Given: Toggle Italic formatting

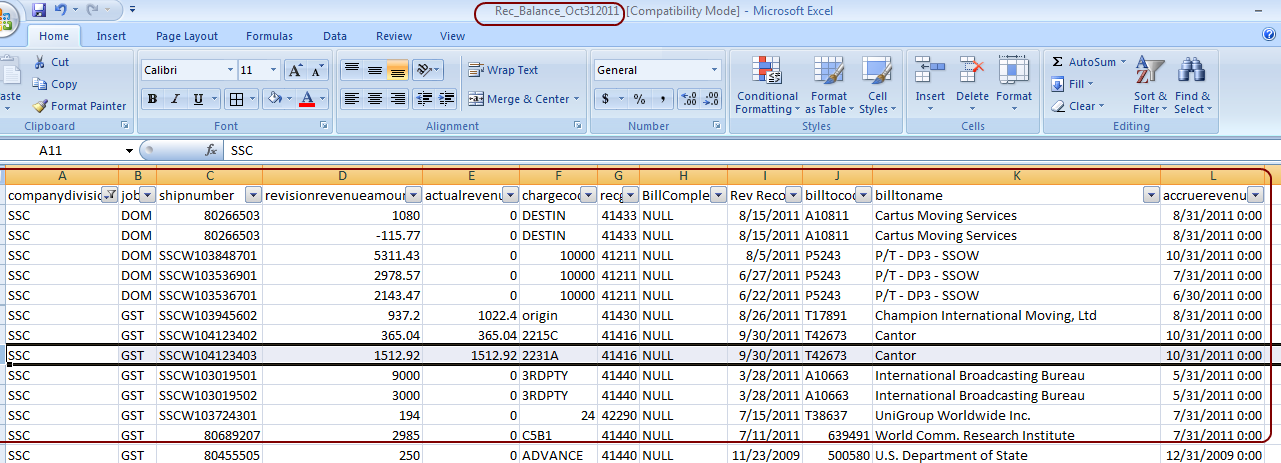Looking at the screenshot, I should [175, 99].
